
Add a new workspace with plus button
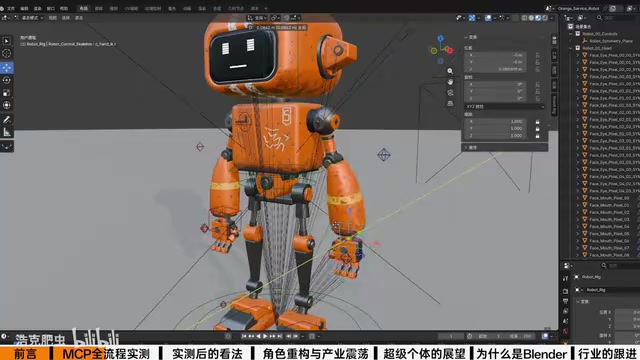click(x=266, y=8)
